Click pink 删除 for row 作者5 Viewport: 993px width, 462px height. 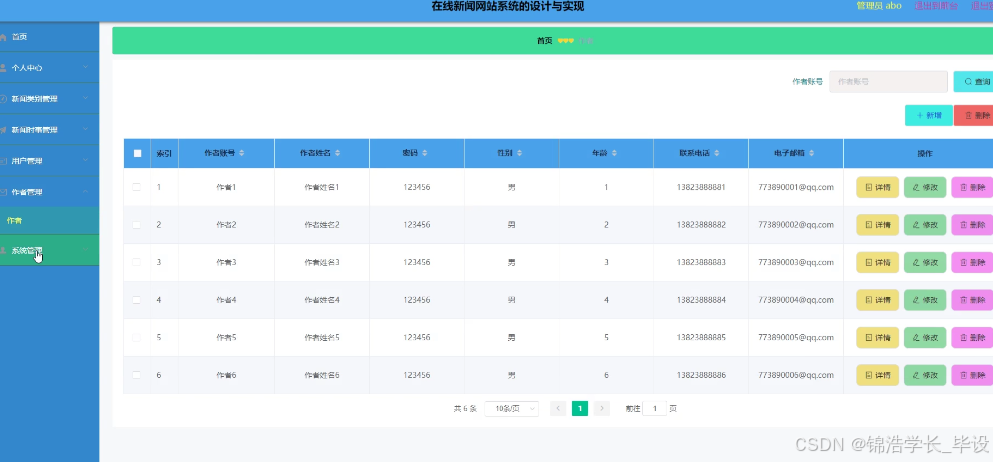[972, 337]
